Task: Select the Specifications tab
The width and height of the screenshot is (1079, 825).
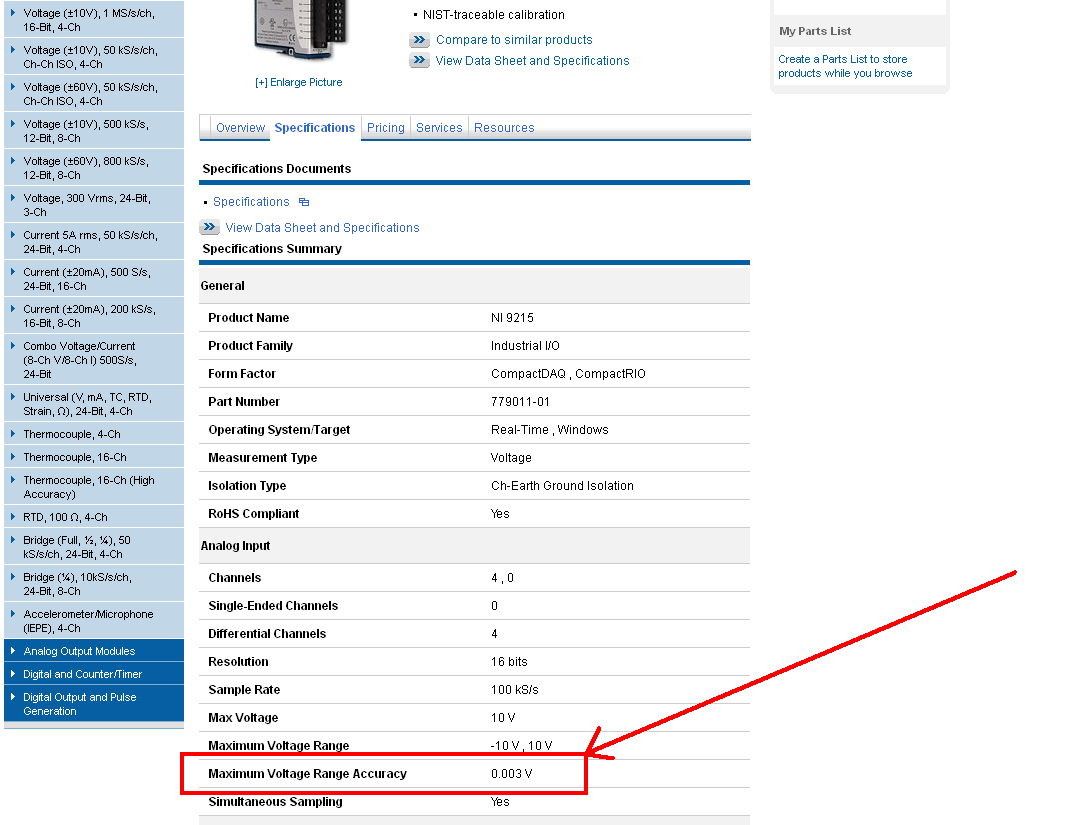Action: pos(314,127)
